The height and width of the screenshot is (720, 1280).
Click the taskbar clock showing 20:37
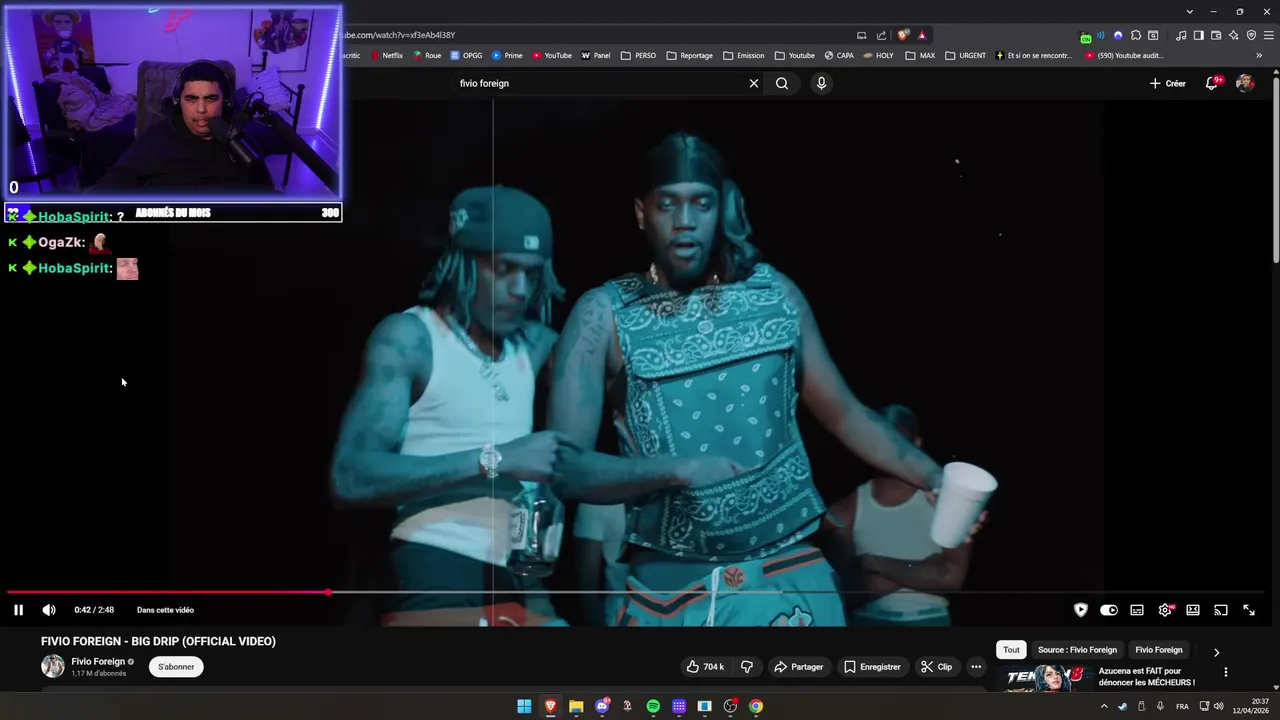click(1251, 706)
